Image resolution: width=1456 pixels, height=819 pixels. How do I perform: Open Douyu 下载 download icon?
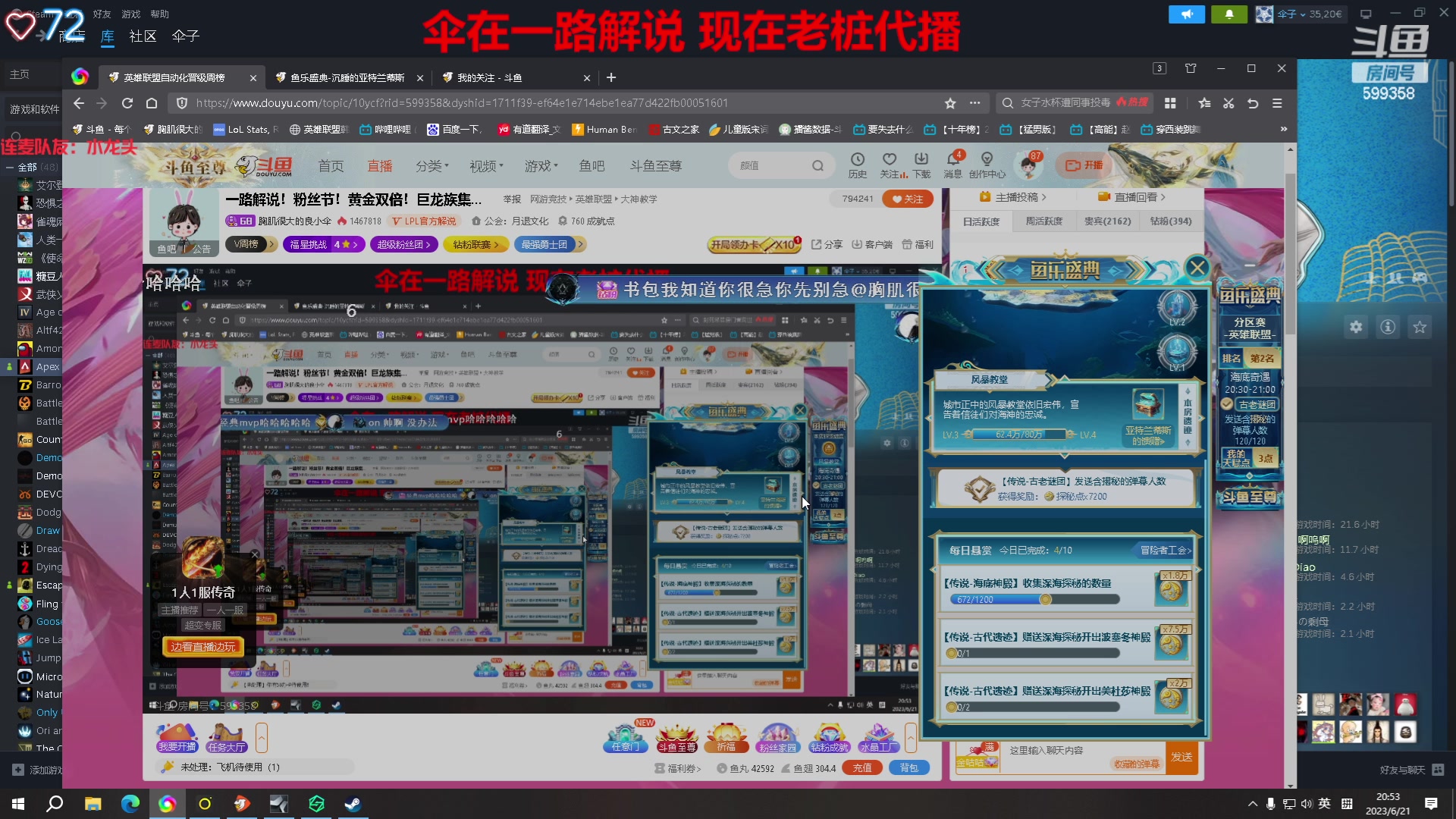pos(921,165)
